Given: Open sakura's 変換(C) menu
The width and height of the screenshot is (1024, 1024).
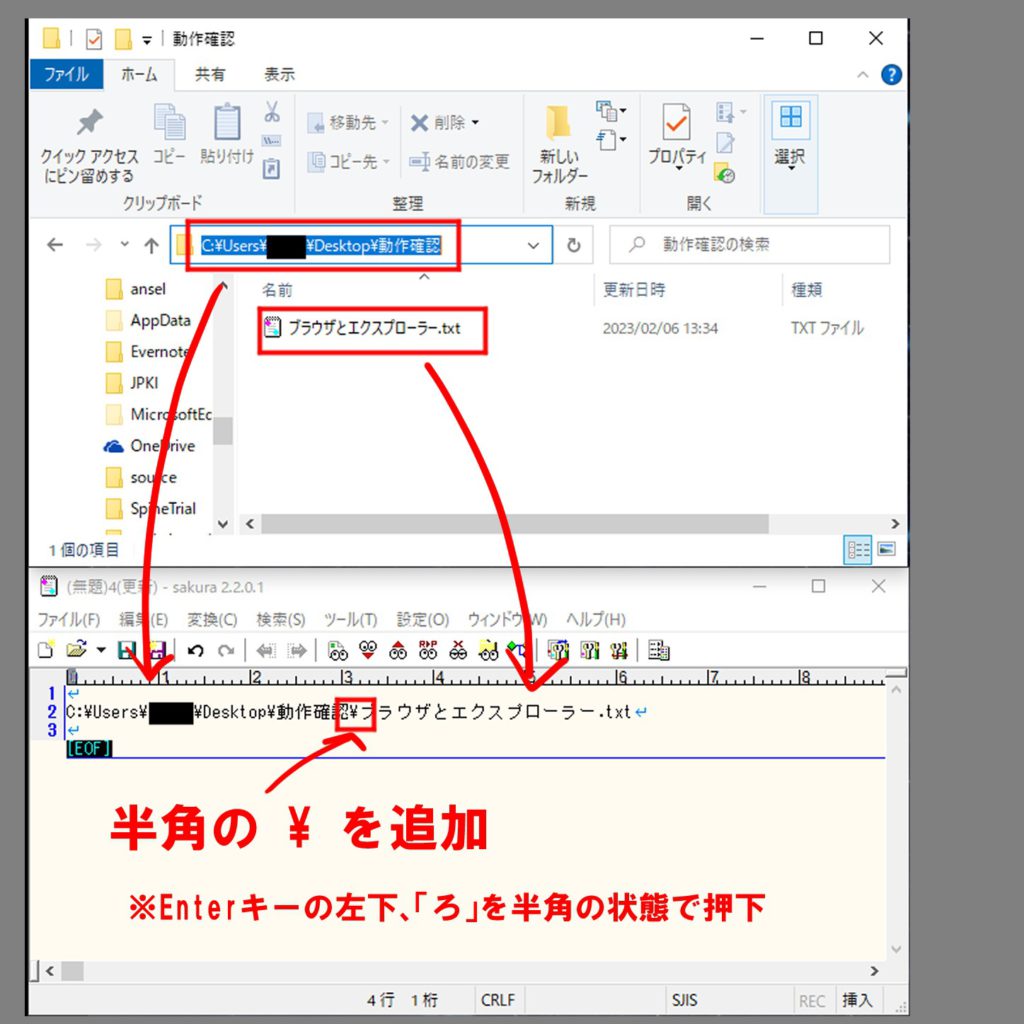Looking at the screenshot, I should pos(212,619).
